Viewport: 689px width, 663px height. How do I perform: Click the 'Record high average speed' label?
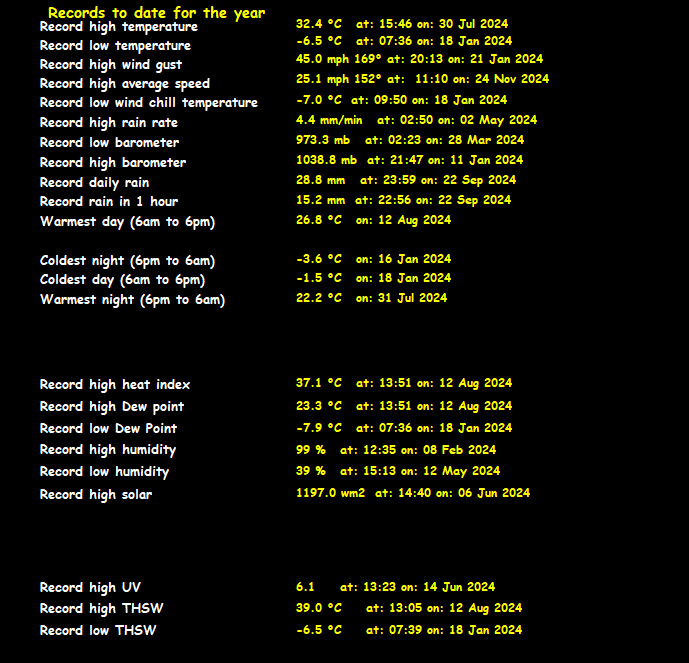[125, 84]
